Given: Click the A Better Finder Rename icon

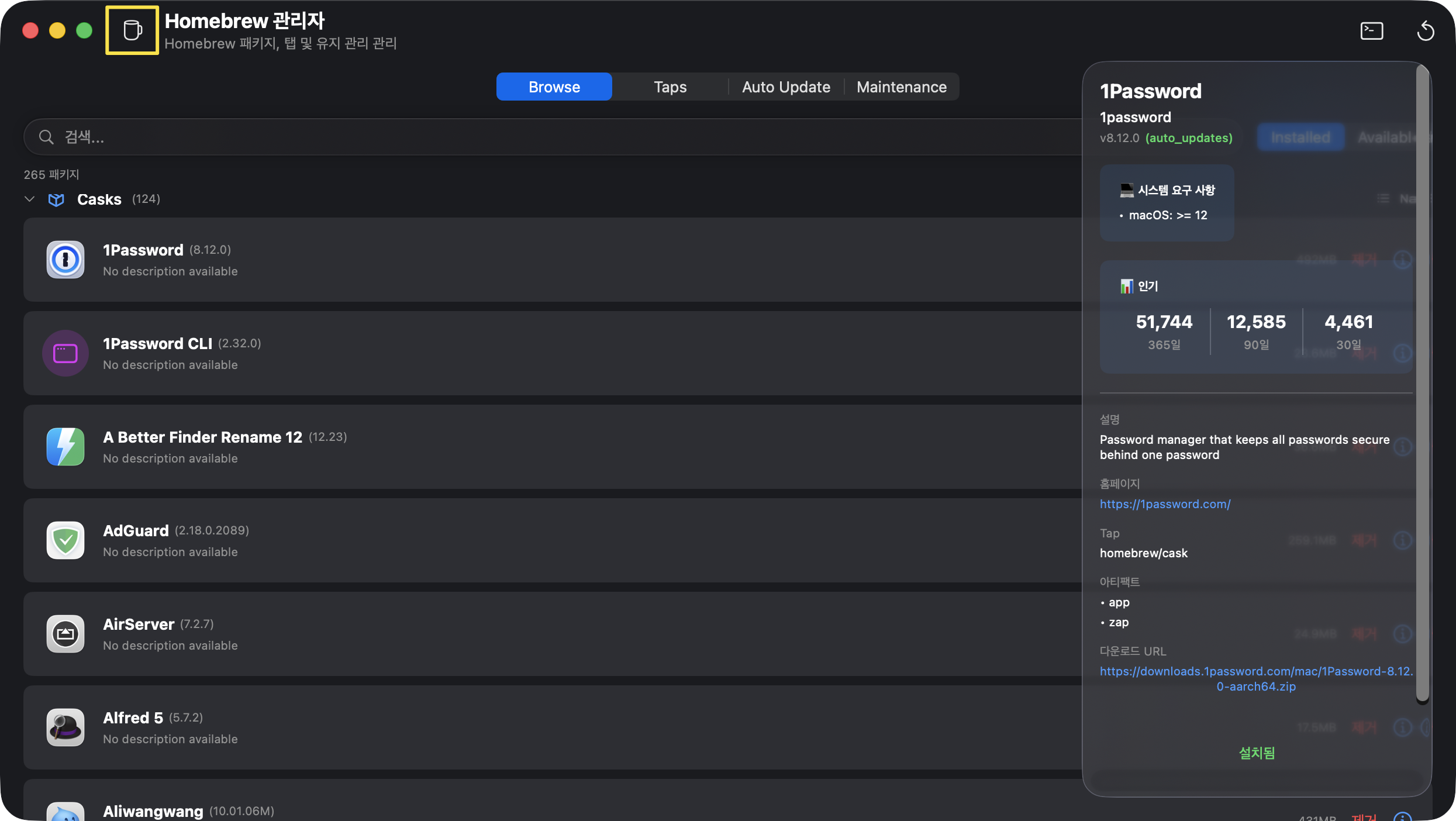Looking at the screenshot, I should point(65,447).
